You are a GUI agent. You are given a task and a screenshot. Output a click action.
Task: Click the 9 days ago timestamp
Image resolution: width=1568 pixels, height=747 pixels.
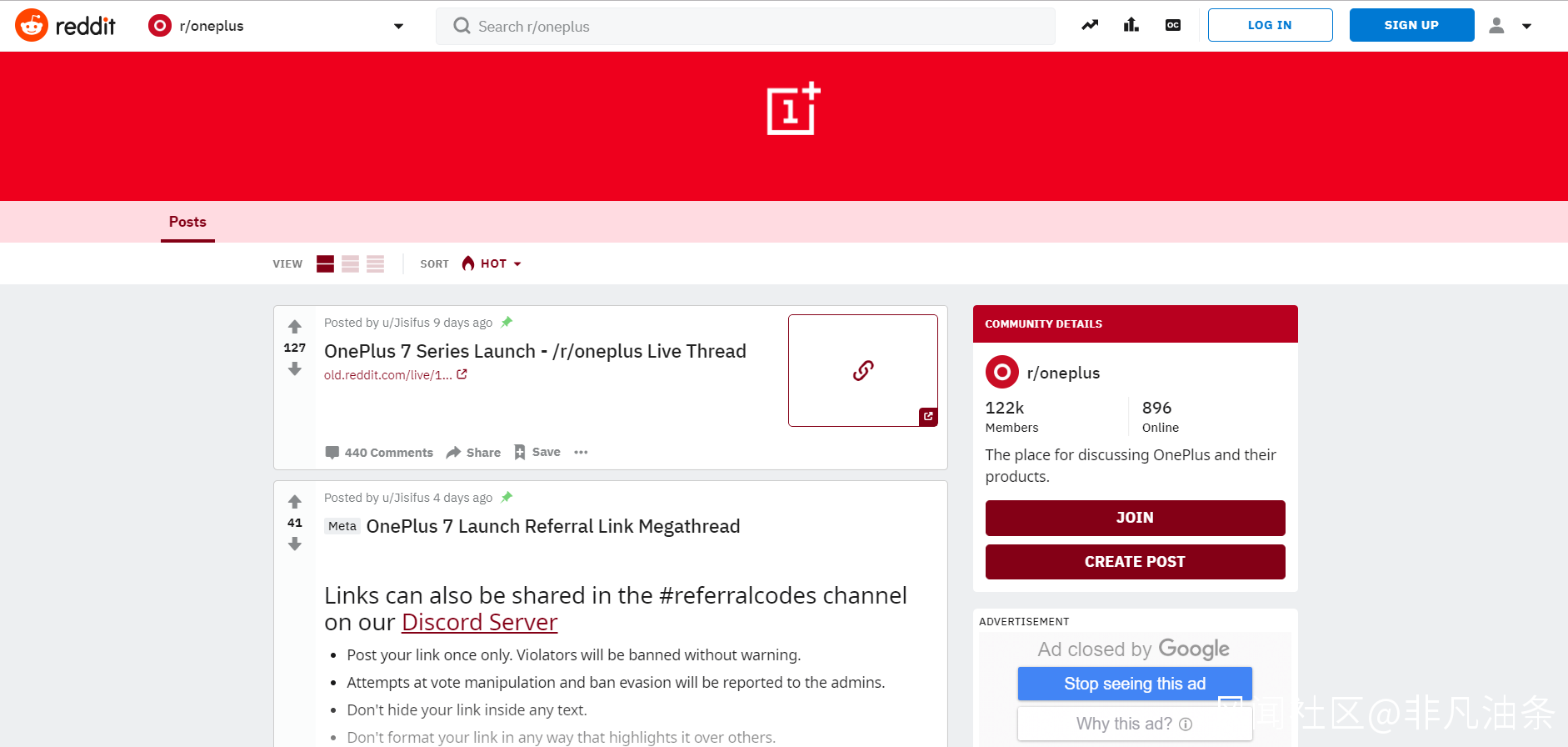[x=463, y=323]
